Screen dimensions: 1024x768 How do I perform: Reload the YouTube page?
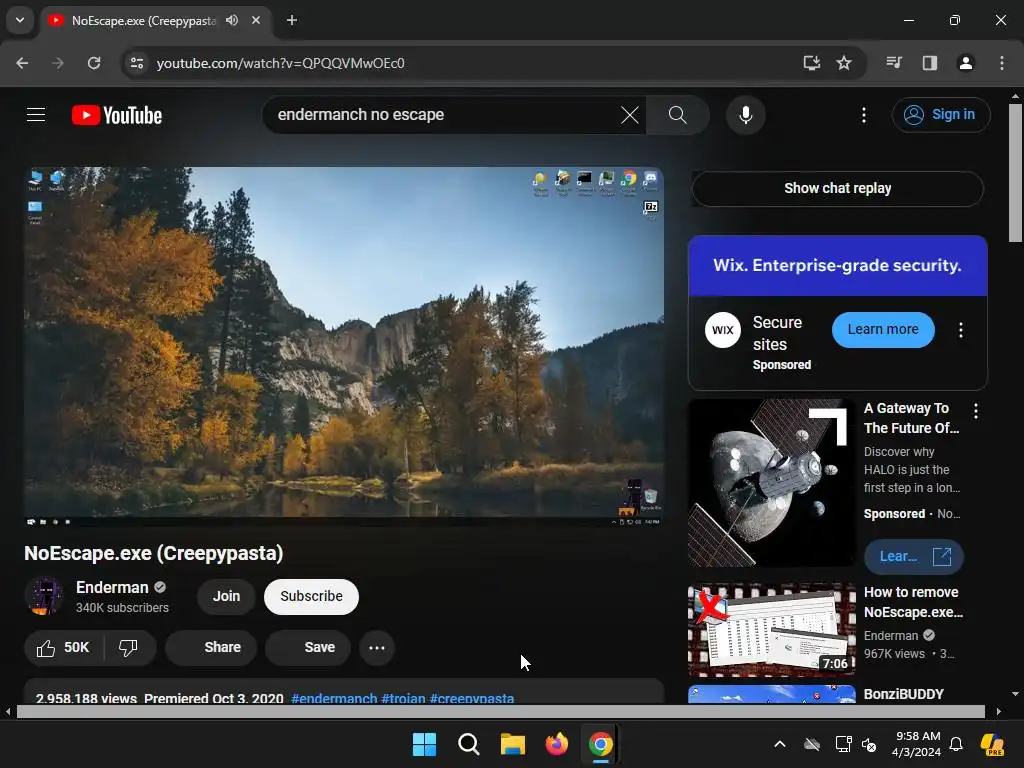click(94, 63)
